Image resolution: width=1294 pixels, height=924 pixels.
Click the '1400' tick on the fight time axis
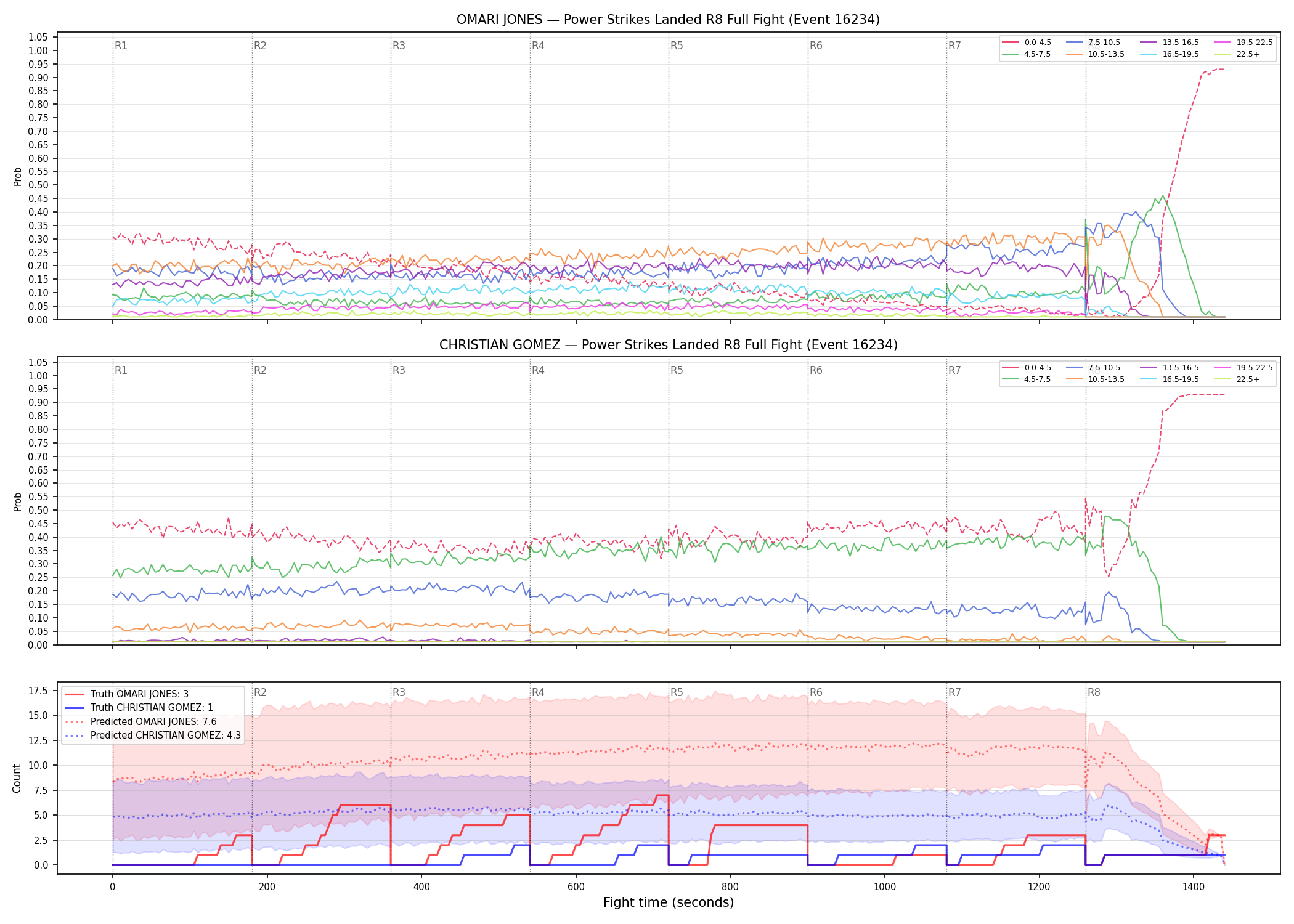[1194, 887]
